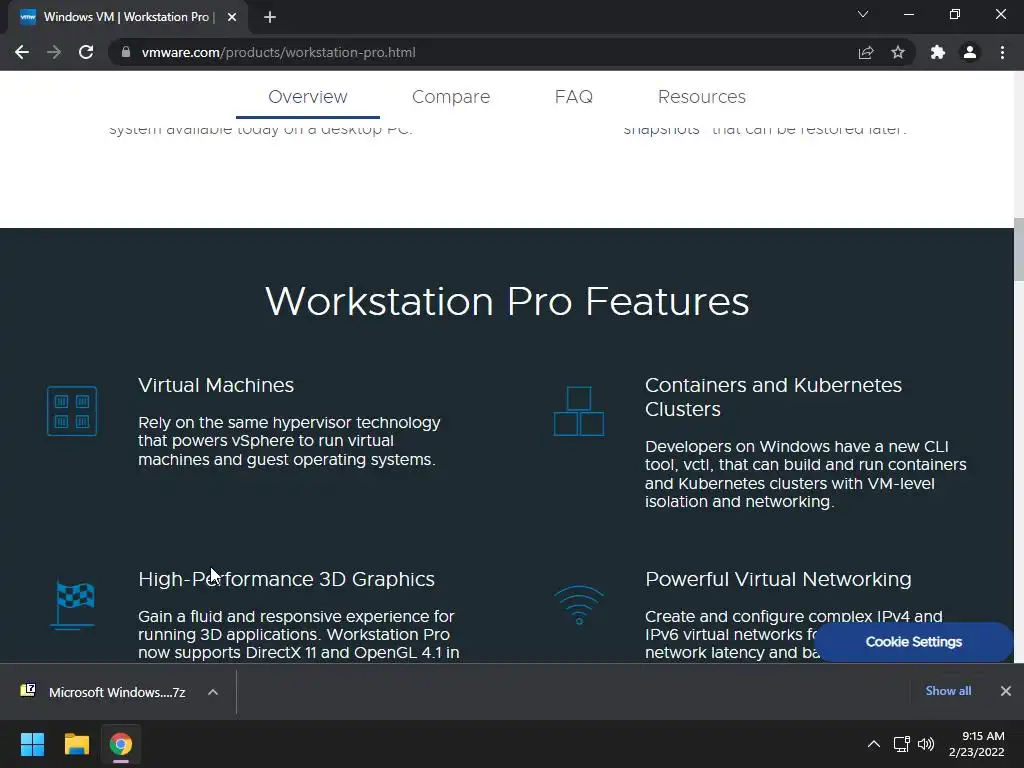The height and width of the screenshot is (768, 1024).
Task: Open the Windows Start menu
Action: (32, 744)
